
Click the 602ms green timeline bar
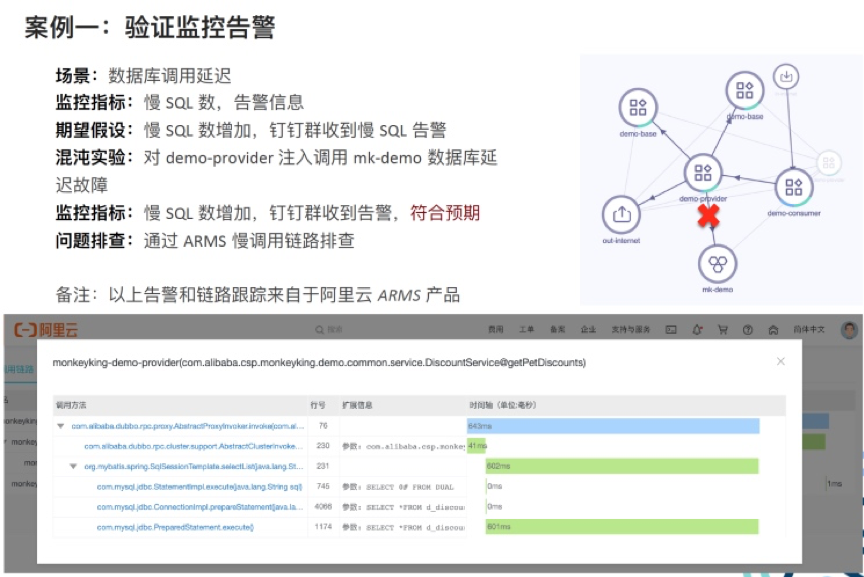tap(622, 466)
